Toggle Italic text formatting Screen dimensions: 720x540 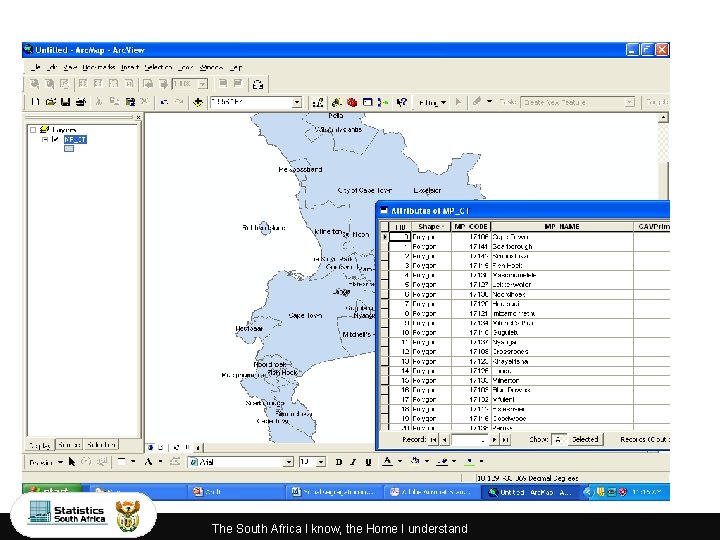pyautogui.click(x=353, y=462)
